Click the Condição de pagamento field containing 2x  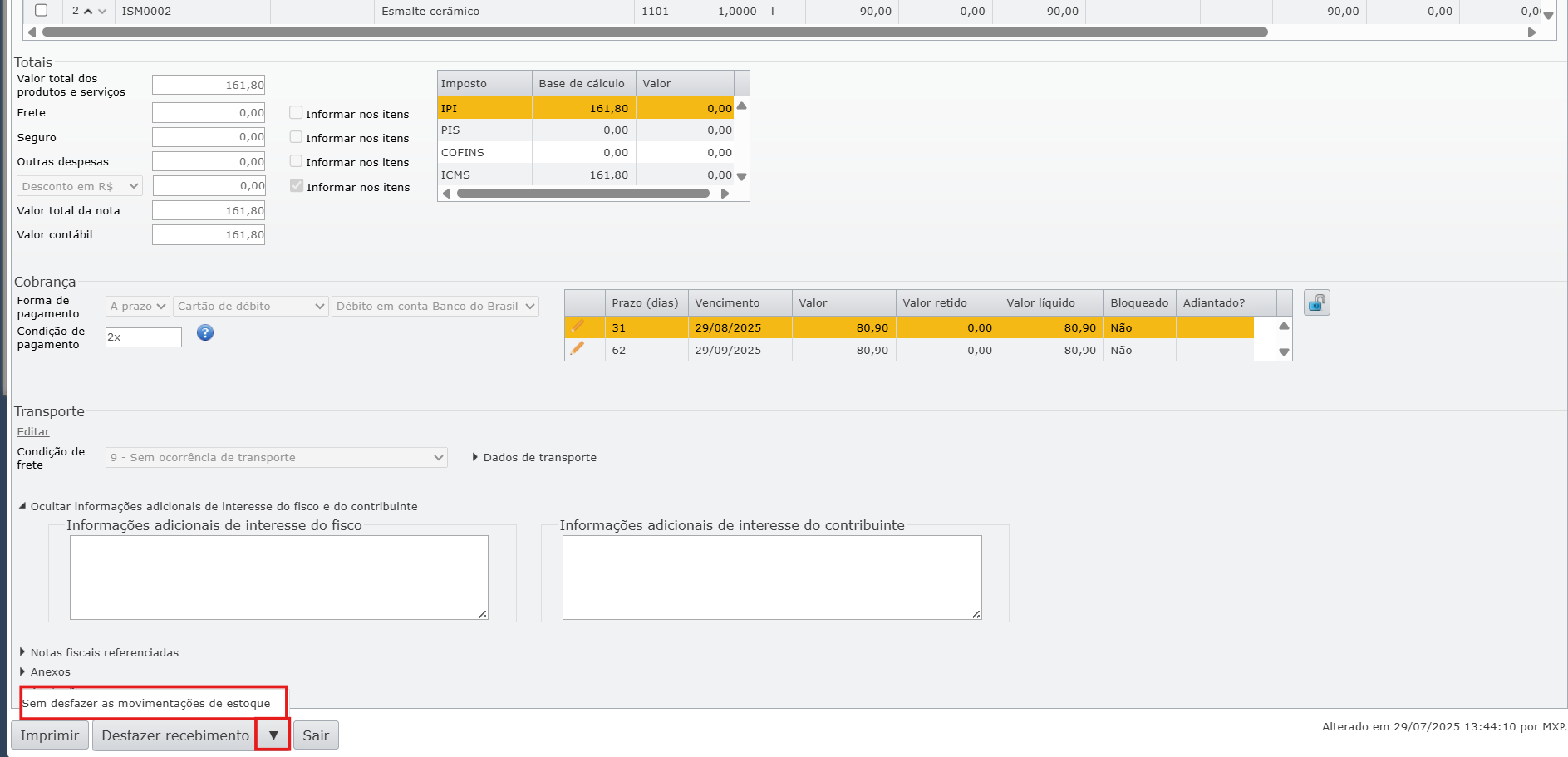click(x=144, y=337)
